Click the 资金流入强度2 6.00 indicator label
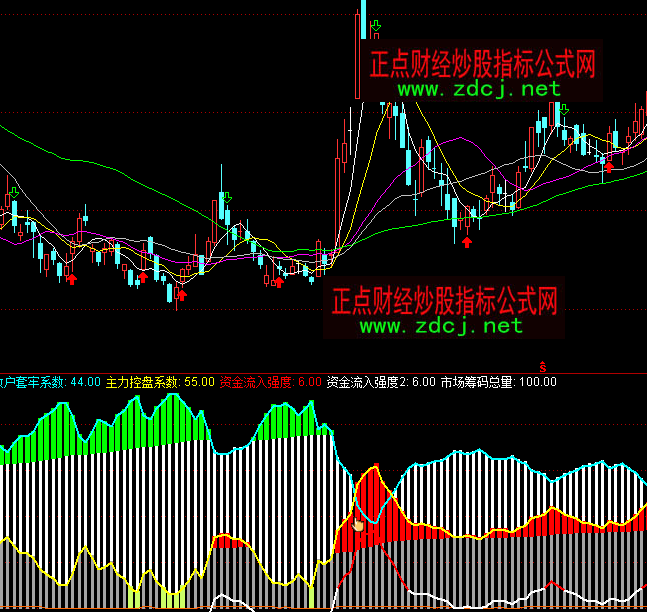Screen dimensions: 647x612 (381, 381)
